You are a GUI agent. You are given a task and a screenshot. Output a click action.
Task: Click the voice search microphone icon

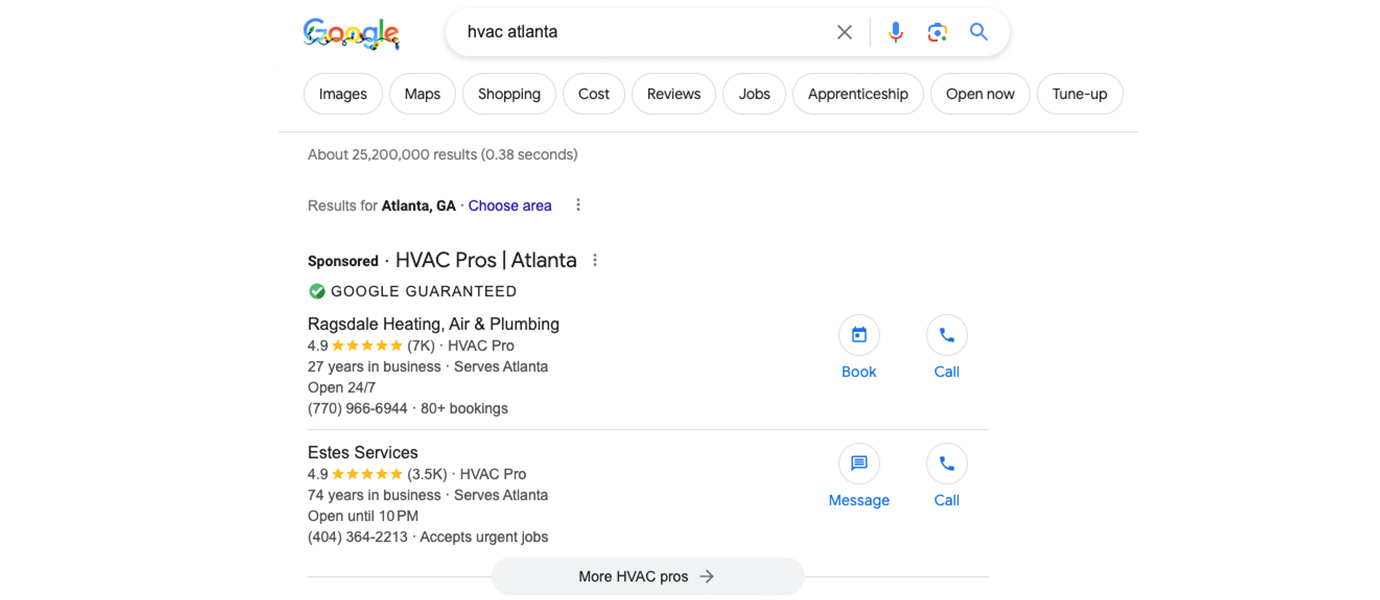895,31
